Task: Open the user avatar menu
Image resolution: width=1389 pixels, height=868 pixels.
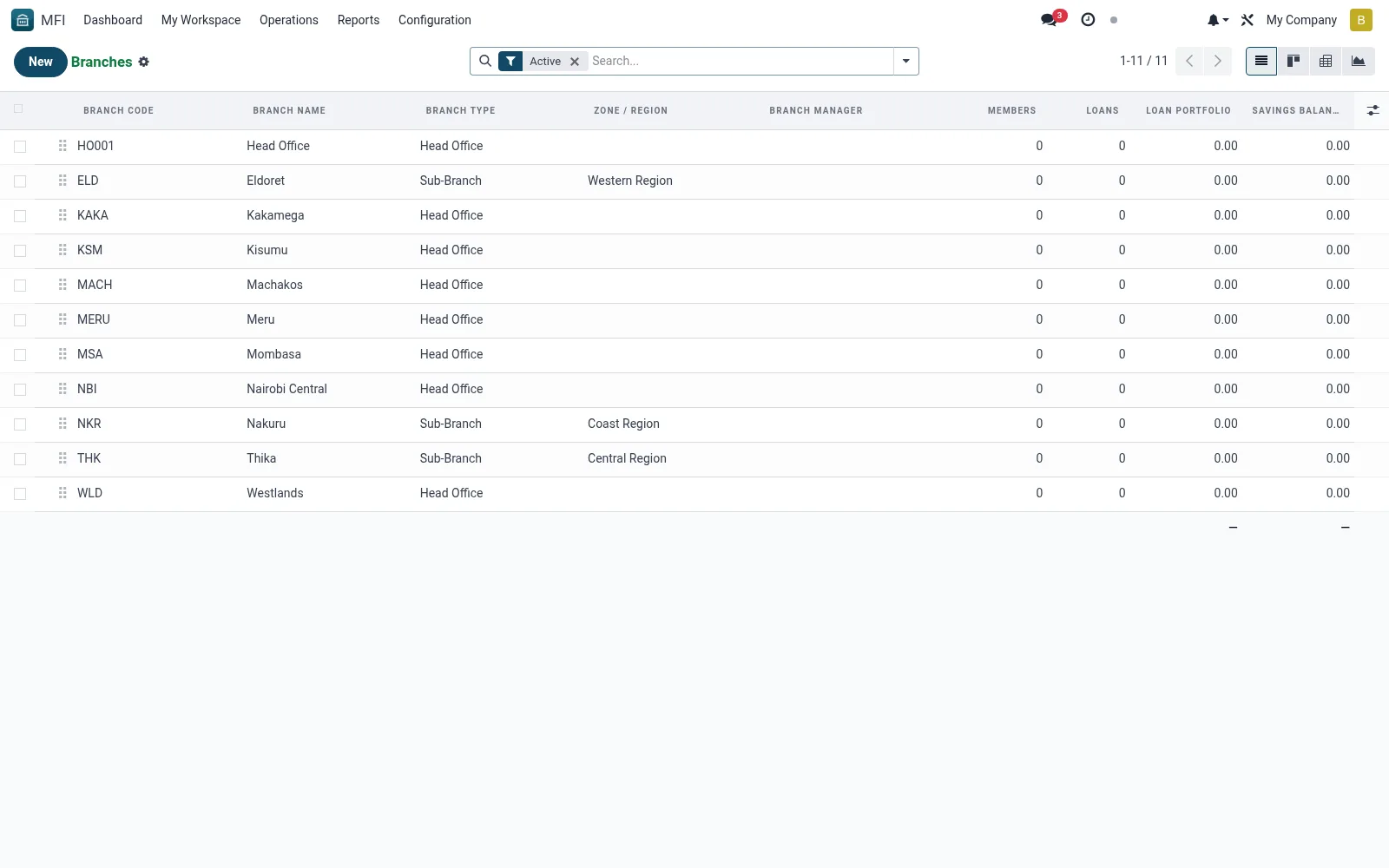Action: (x=1360, y=20)
